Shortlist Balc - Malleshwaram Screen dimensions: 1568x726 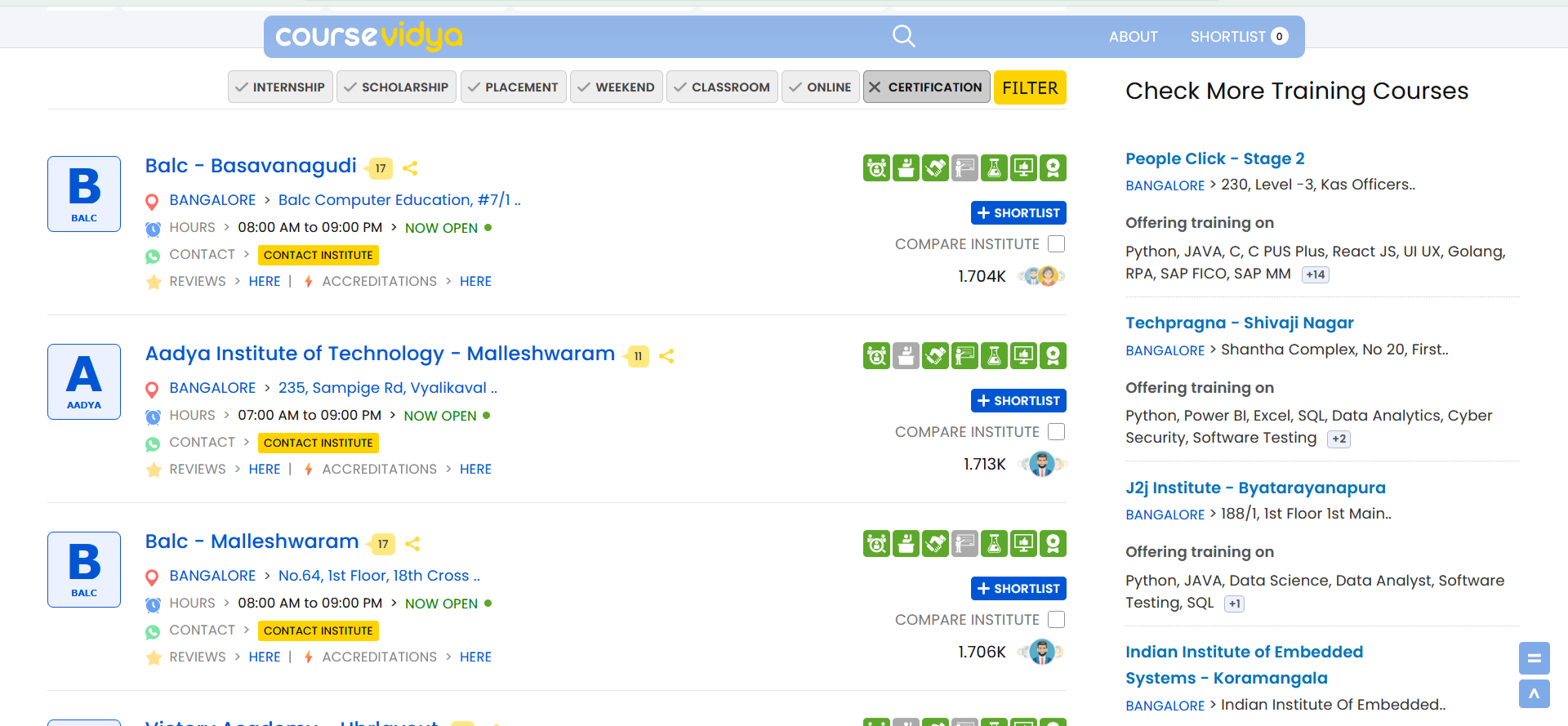1018,589
